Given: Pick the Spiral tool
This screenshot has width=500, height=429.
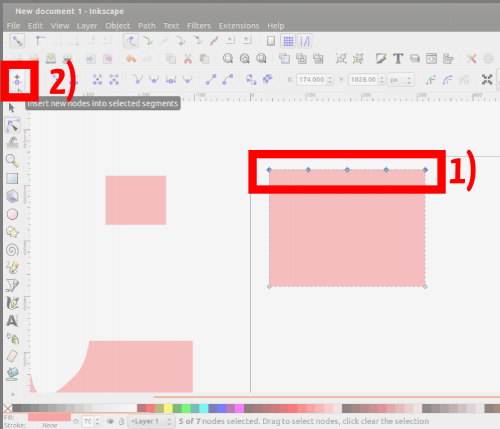Looking at the screenshot, I should coord(12,250).
